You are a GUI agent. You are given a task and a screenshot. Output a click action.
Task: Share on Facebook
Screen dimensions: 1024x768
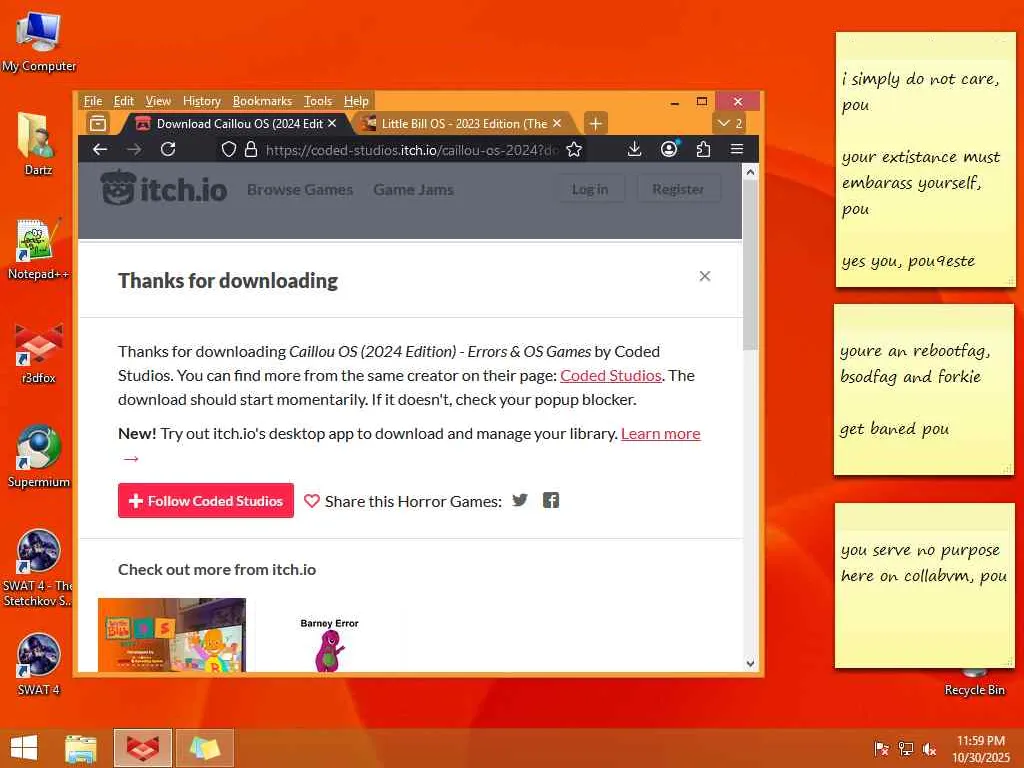click(551, 500)
